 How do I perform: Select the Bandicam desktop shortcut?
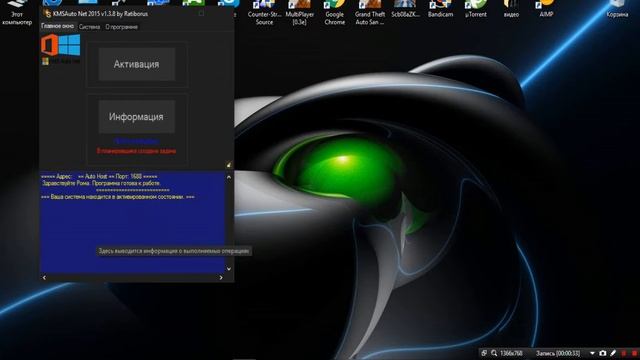tap(440, 10)
